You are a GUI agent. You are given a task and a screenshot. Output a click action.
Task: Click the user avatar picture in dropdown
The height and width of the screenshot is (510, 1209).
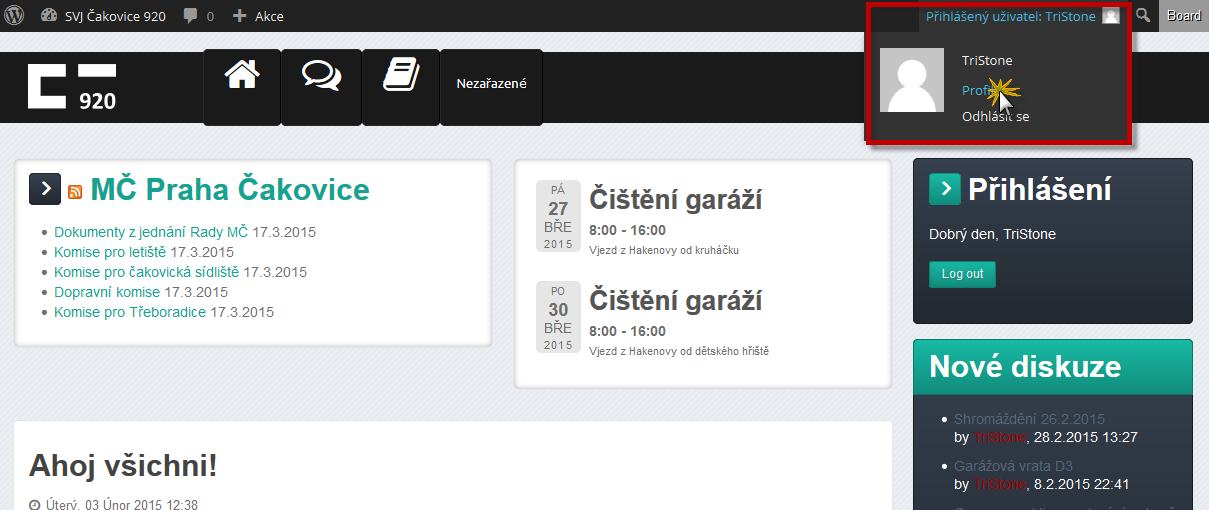pyautogui.click(x=912, y=80)
